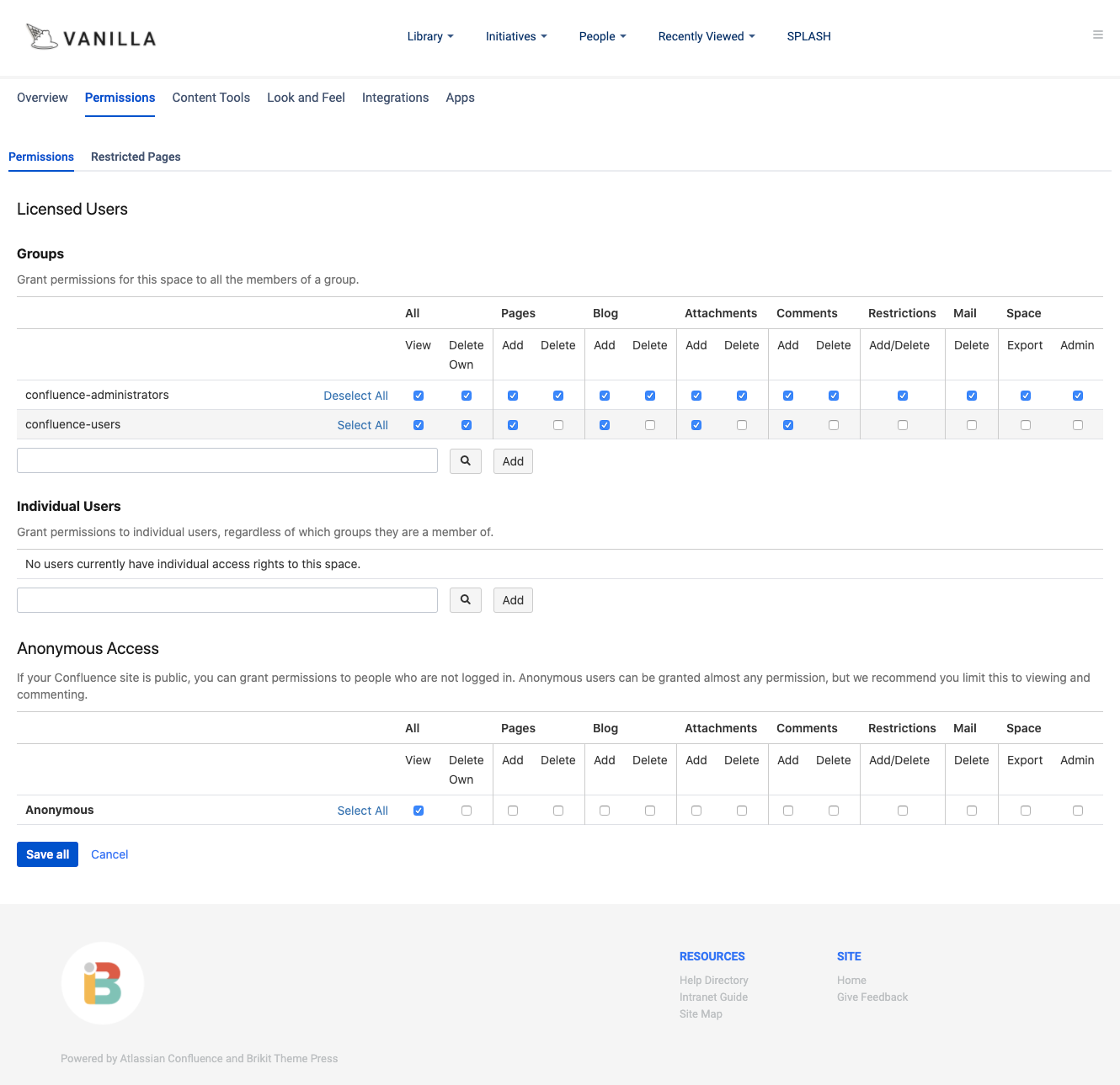Image resolution: width=1120 pixels, height=1085 pixels.
Task: Enable Delete Own for Anonymous
Action: pyautogui.click(x=467, y=811)
